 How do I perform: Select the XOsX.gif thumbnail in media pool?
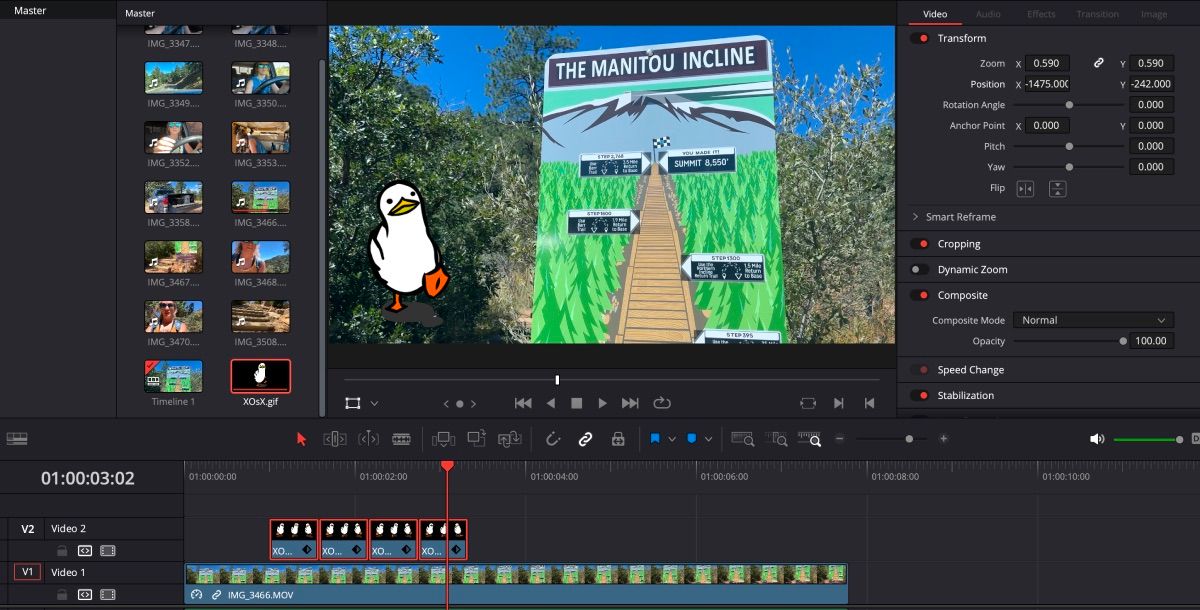point(260,375)
